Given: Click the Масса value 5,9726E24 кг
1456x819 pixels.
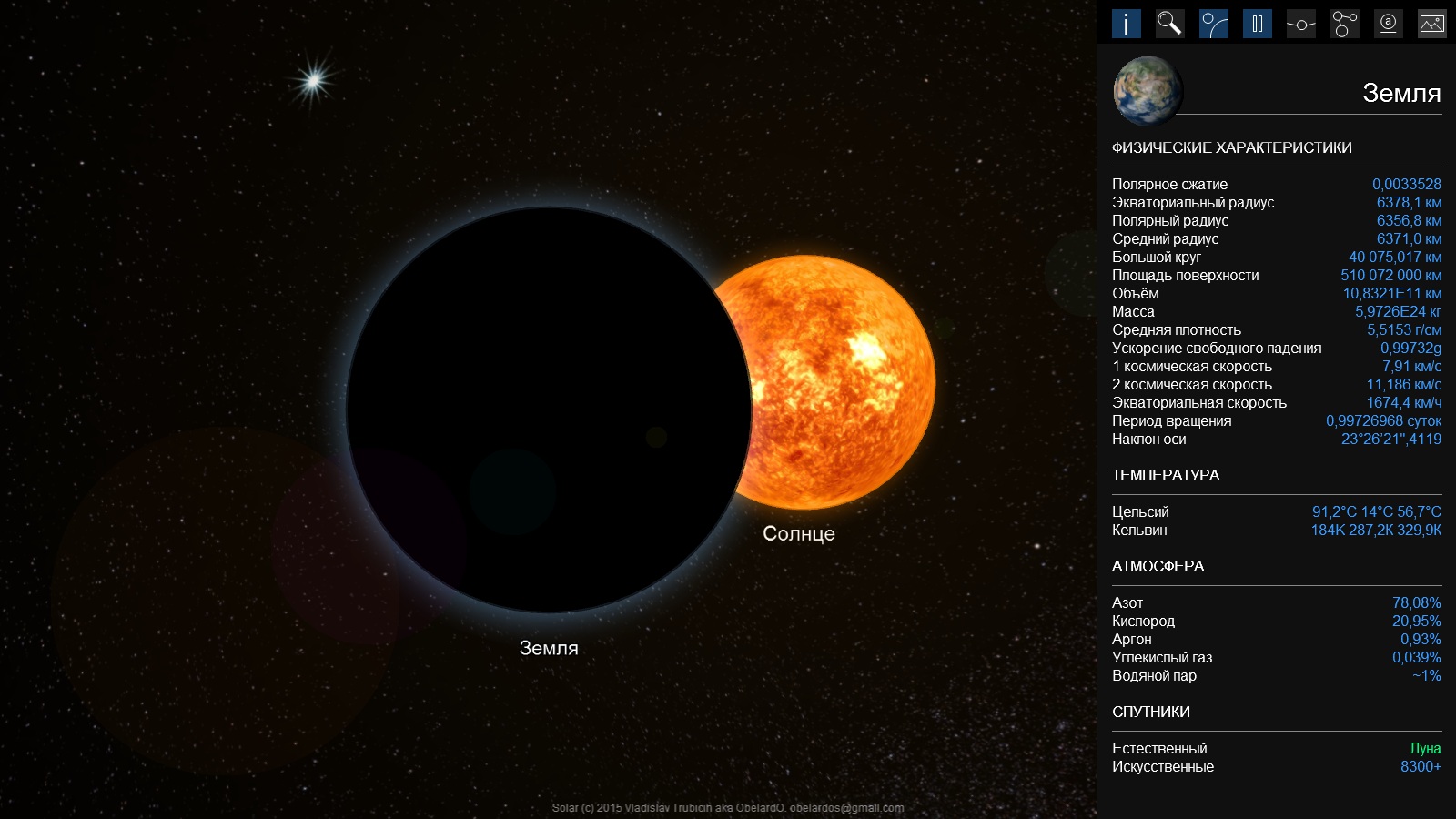Looking at the screenshot, I should (1398, 311).
